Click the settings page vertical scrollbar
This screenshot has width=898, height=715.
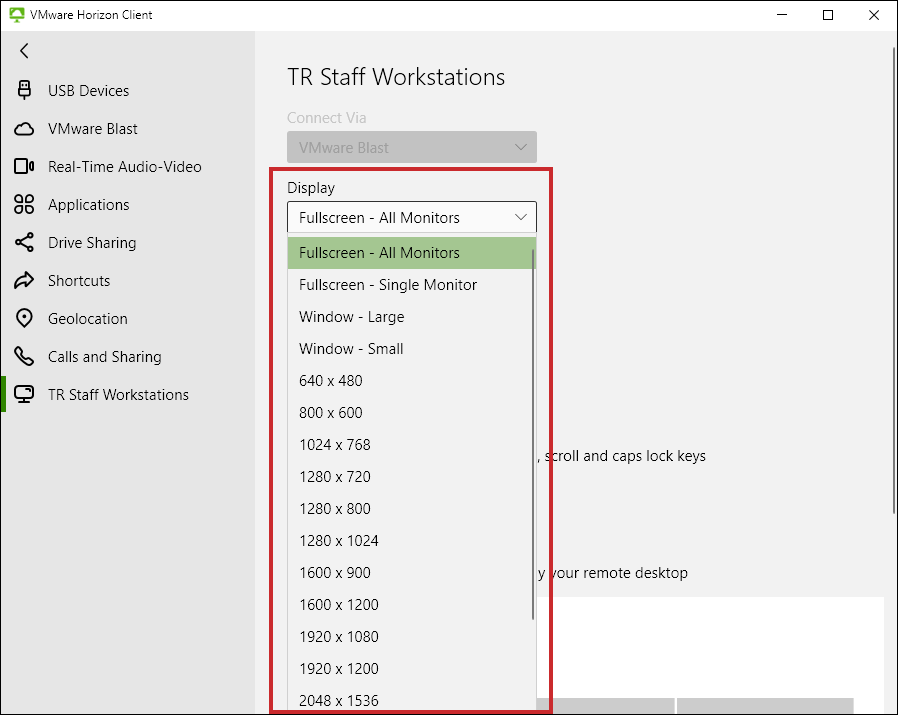coord(893,281)
